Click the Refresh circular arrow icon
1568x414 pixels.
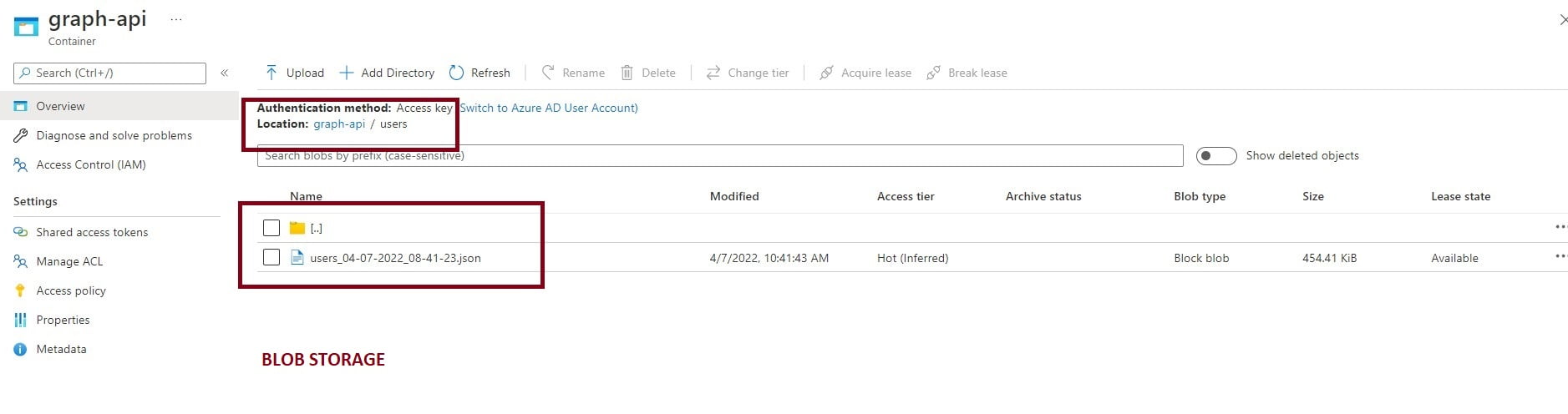point(456,73)
